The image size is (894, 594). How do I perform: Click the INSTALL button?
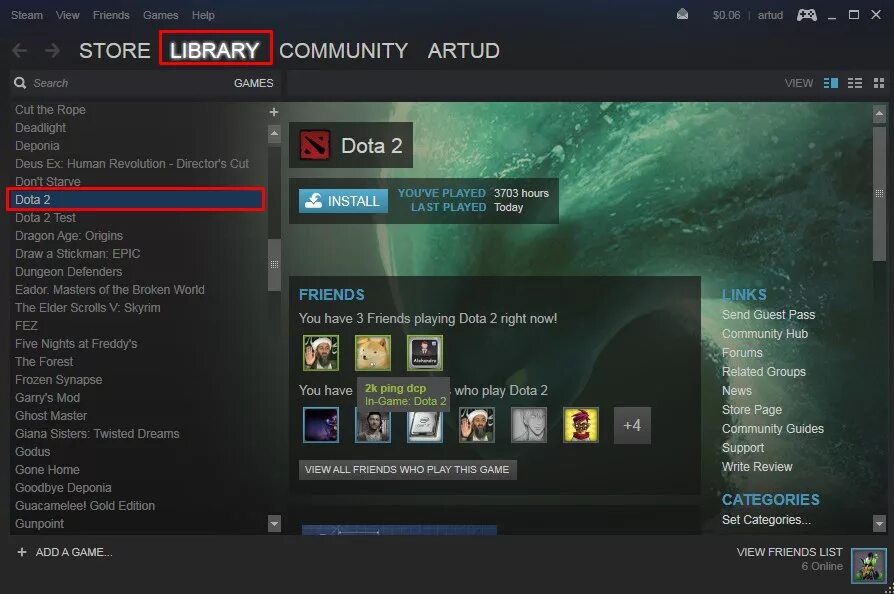[343, 201]
